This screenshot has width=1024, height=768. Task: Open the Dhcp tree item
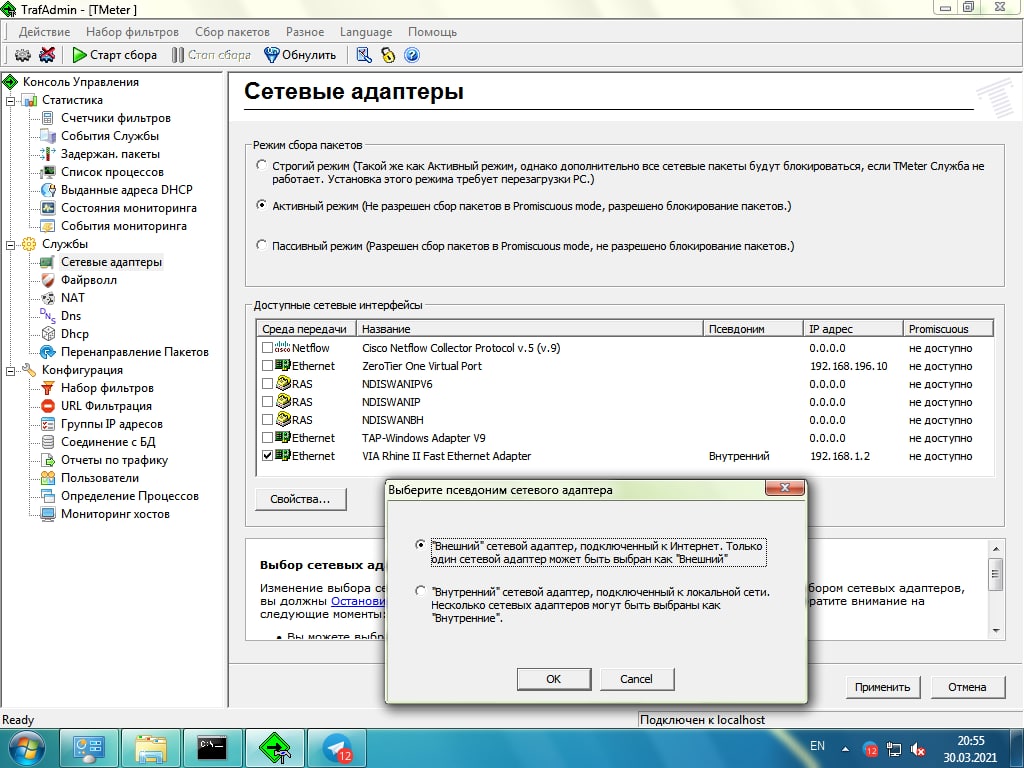(74, 334)
